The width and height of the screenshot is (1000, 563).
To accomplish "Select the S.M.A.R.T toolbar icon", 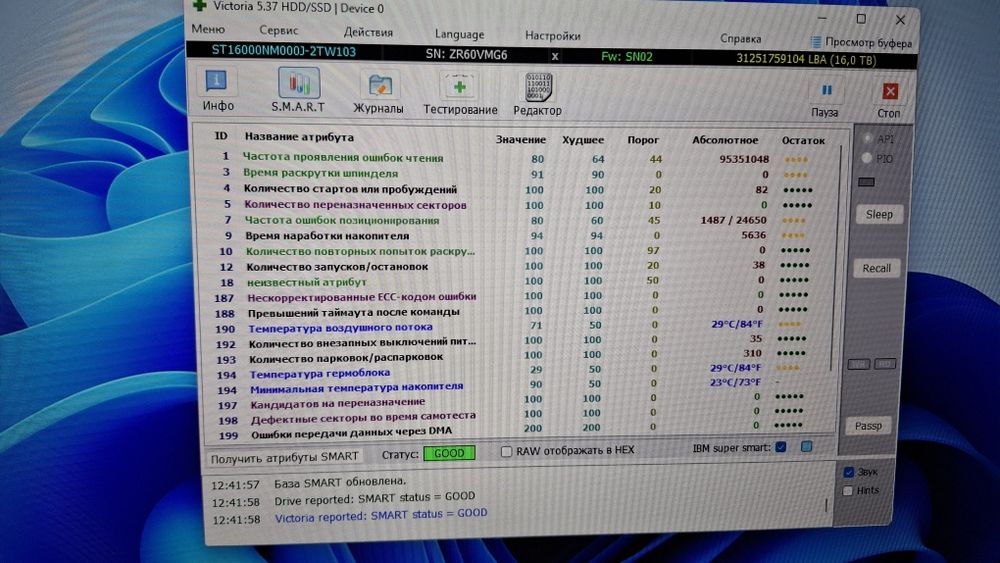I will 298,91.
